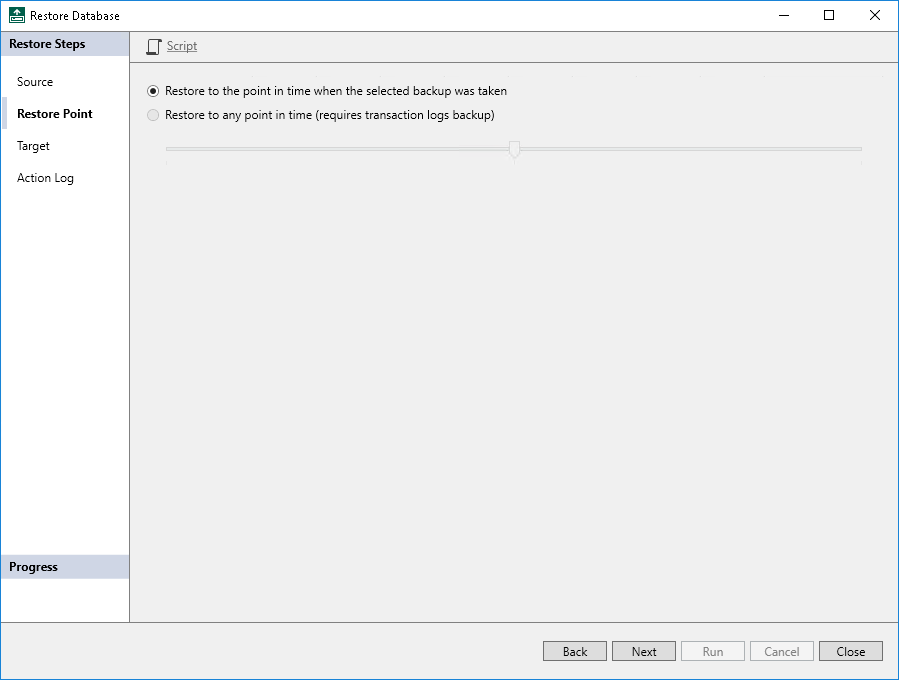Minimize the Restore Database window
This screenshot has height=680, width=899.
point(784,15)
